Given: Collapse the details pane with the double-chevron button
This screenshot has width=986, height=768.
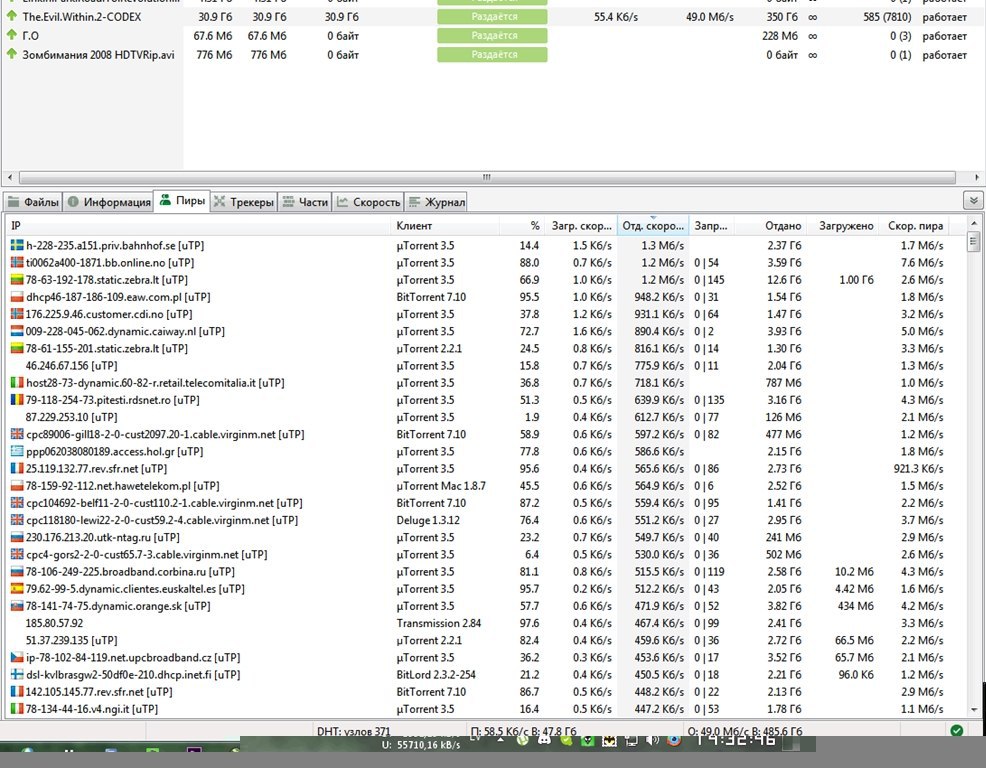Looking at the screenshot, I should [x=973, y=201].
